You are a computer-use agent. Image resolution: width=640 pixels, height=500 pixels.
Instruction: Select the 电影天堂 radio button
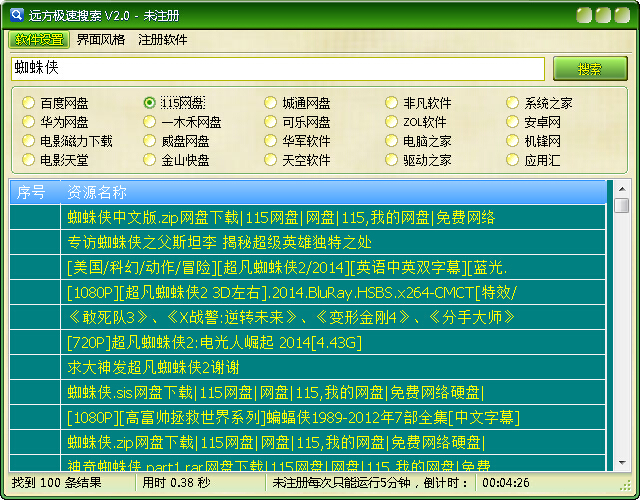point(28,160)
